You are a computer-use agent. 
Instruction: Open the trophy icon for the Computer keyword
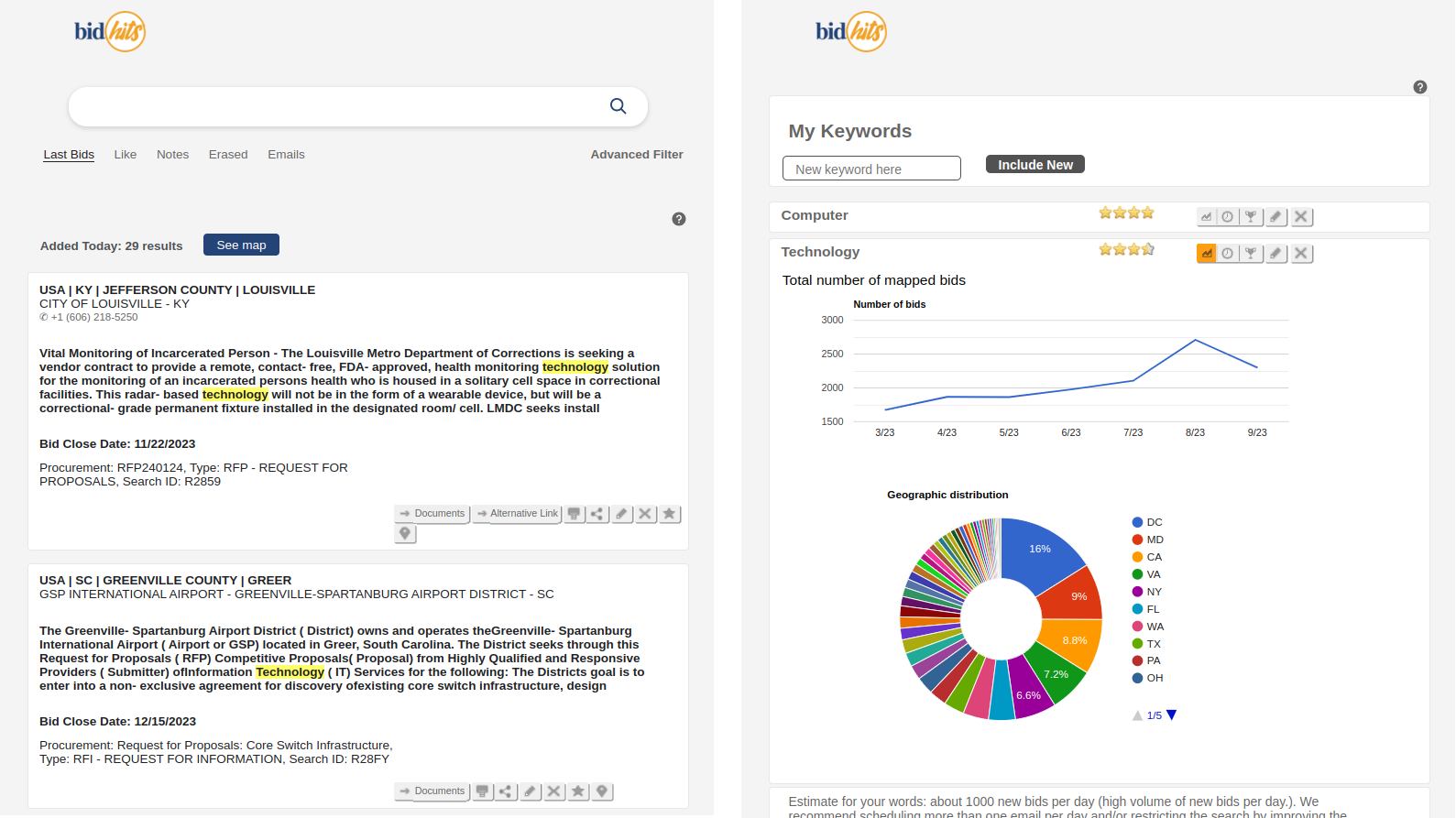point(1251,217)
